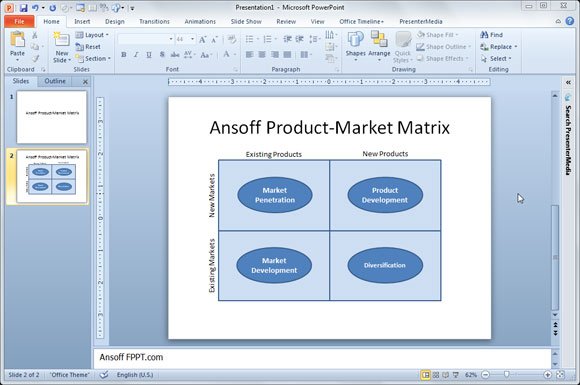Image resolution: width=580 pixels, height=385 pixels.
Task: Expand the Section dropdown
Action: (93, 58)
